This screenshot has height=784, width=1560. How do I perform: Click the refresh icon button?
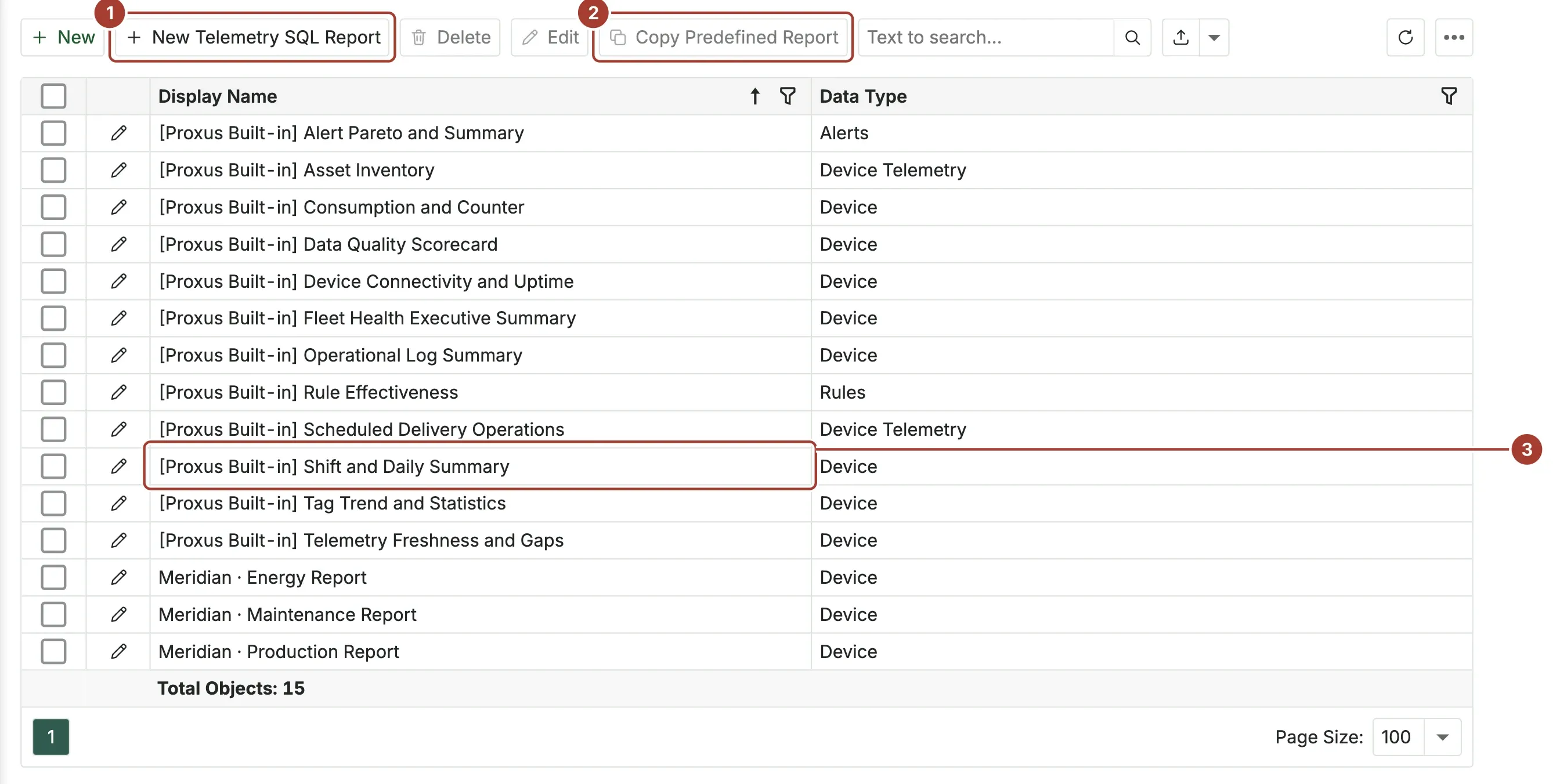coord(1405,38)
